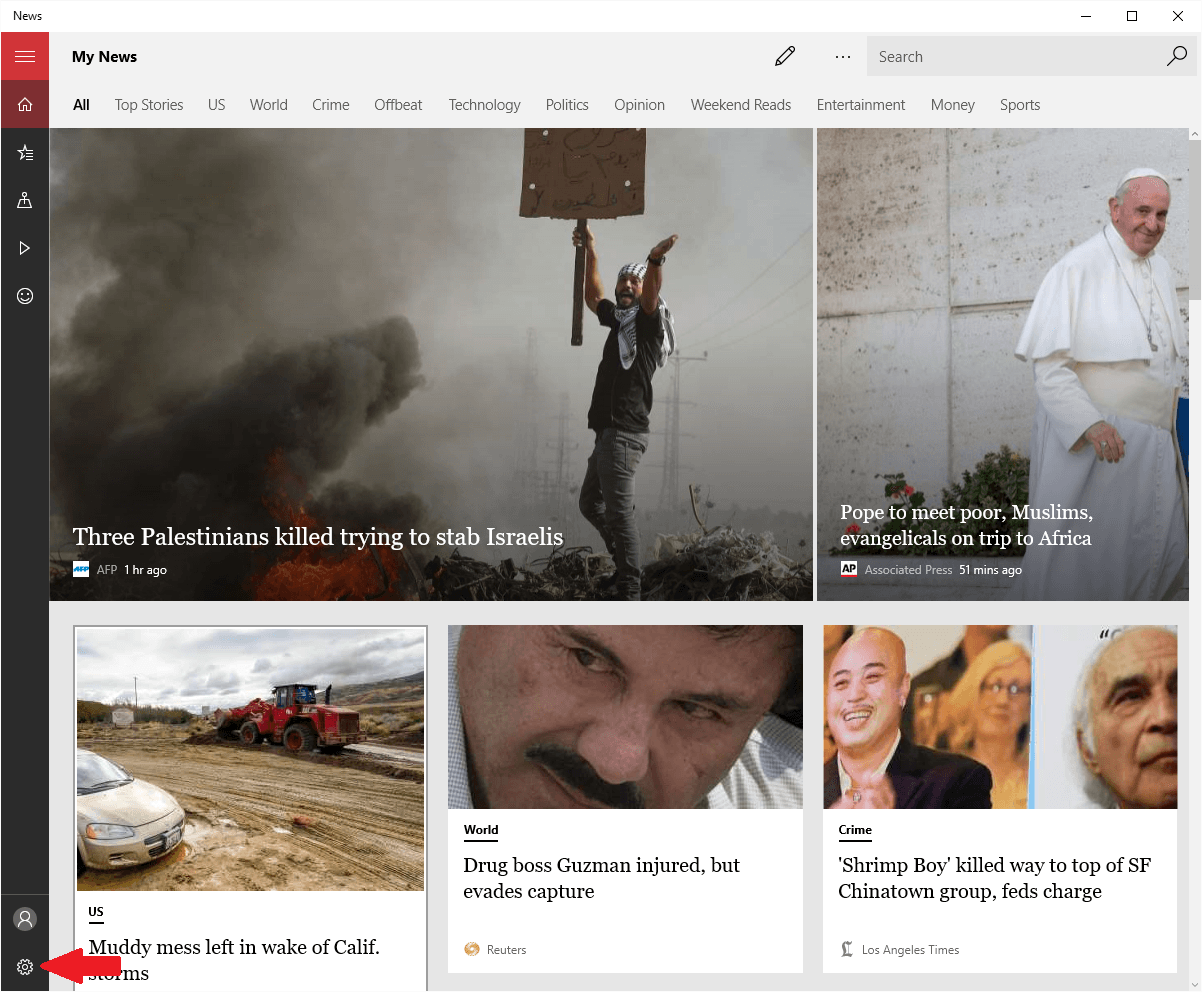Open Settings using the gear icon
The height and width of the screenshot is (992, 1202).
pos(25,967)
